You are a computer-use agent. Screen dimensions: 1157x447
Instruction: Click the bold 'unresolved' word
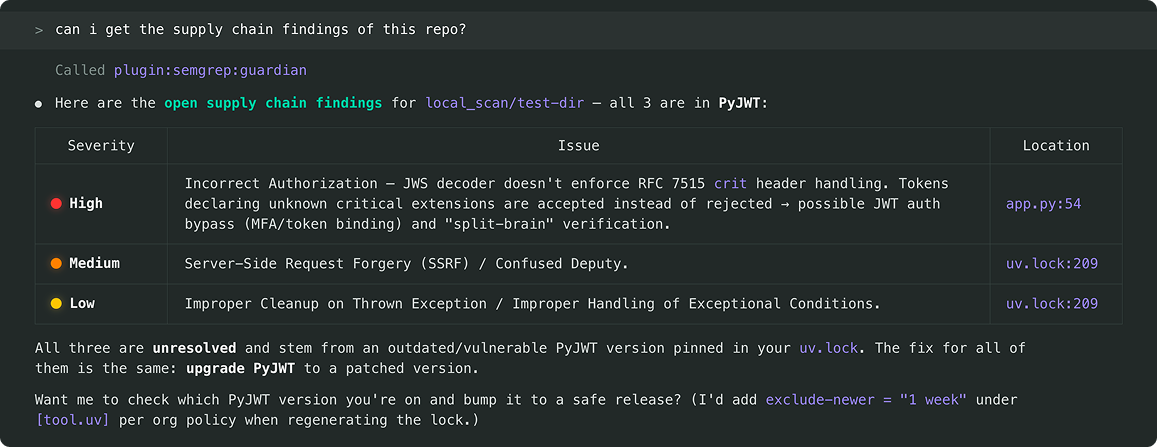(x=195, y=347)
